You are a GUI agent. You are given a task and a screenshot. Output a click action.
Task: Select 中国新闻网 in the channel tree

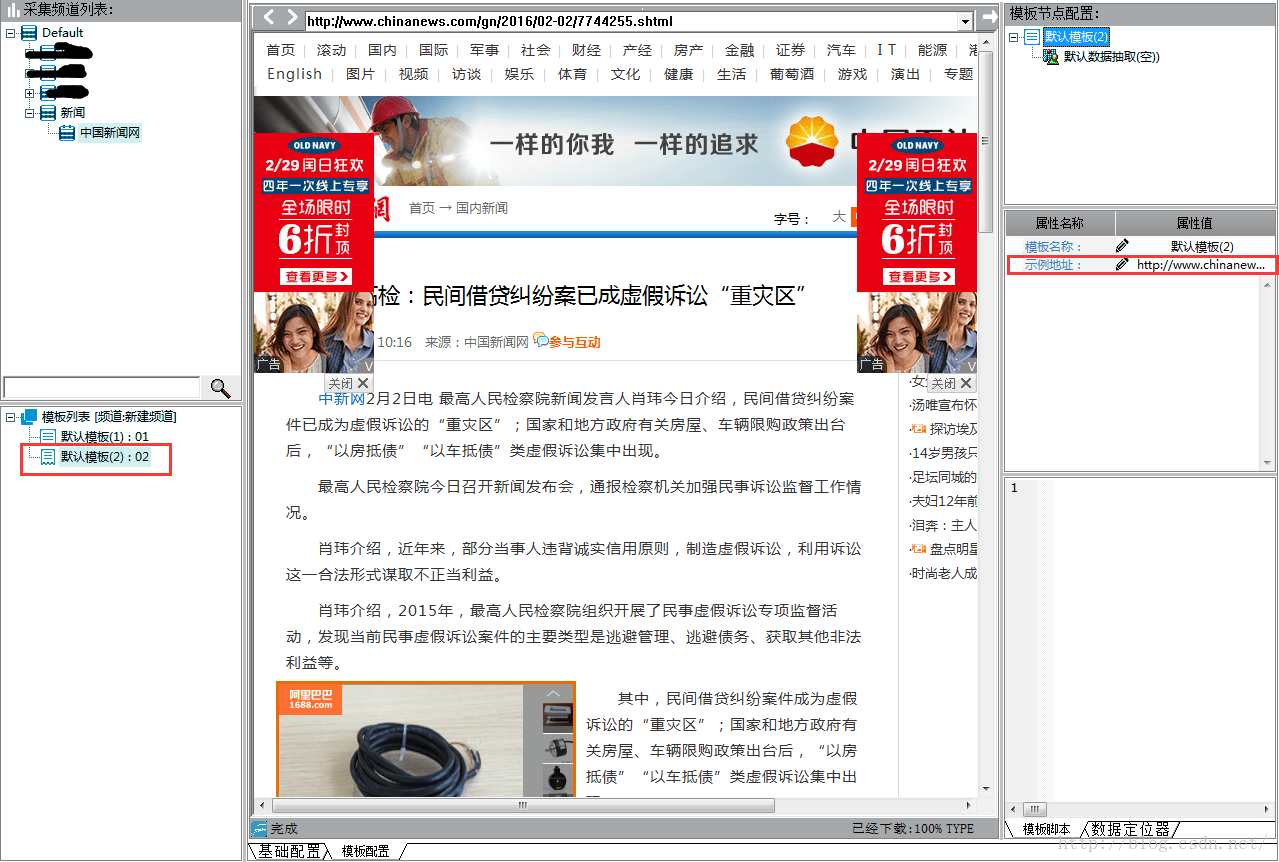(x=110, y=133)
